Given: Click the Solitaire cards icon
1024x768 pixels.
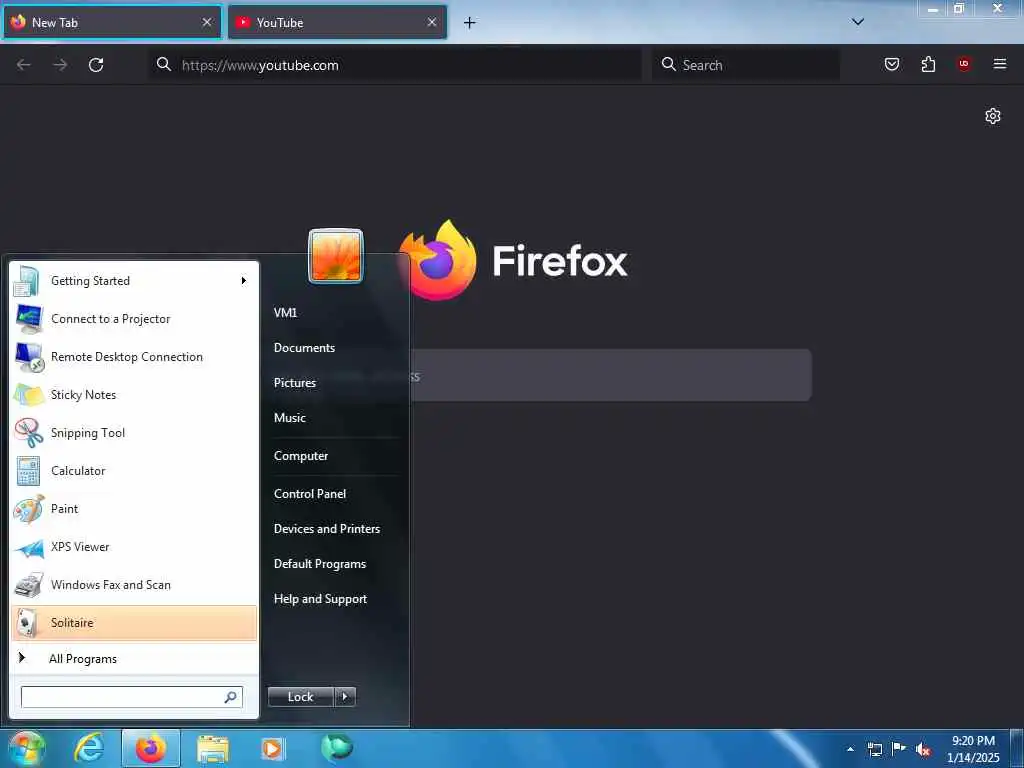Looking at the screenshot, I should click(x=27, y=622).
